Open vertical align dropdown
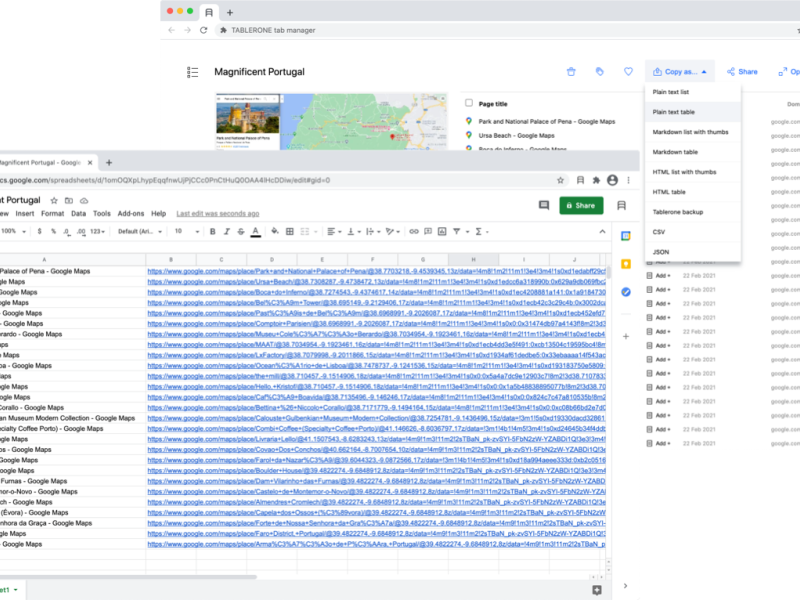This screenshot has height=600, width=800. 353,232
